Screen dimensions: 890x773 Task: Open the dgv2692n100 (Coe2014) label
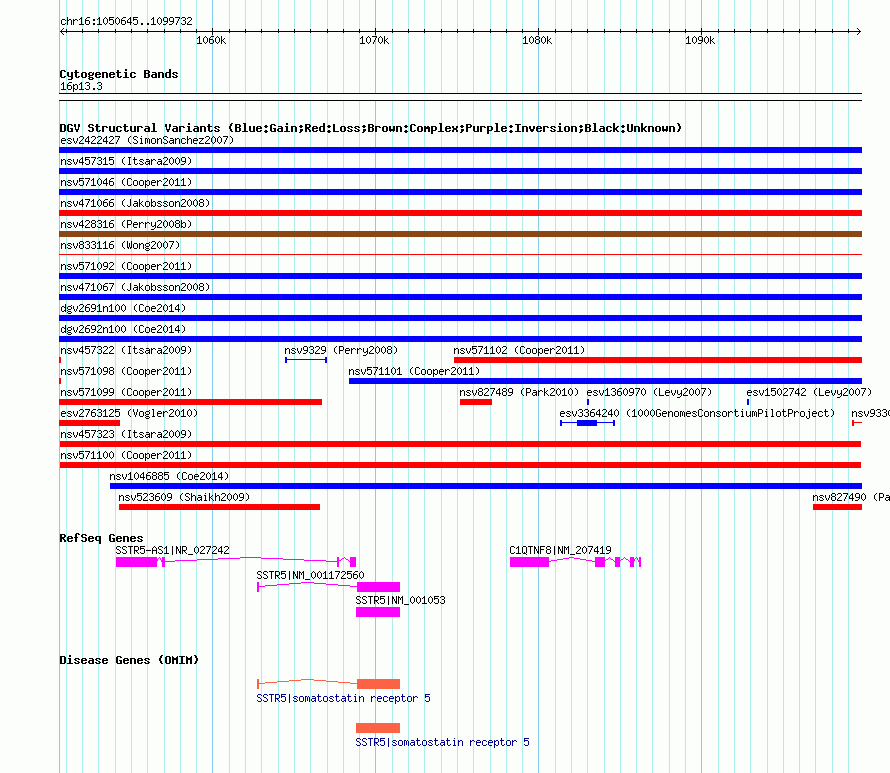point(123,329)
